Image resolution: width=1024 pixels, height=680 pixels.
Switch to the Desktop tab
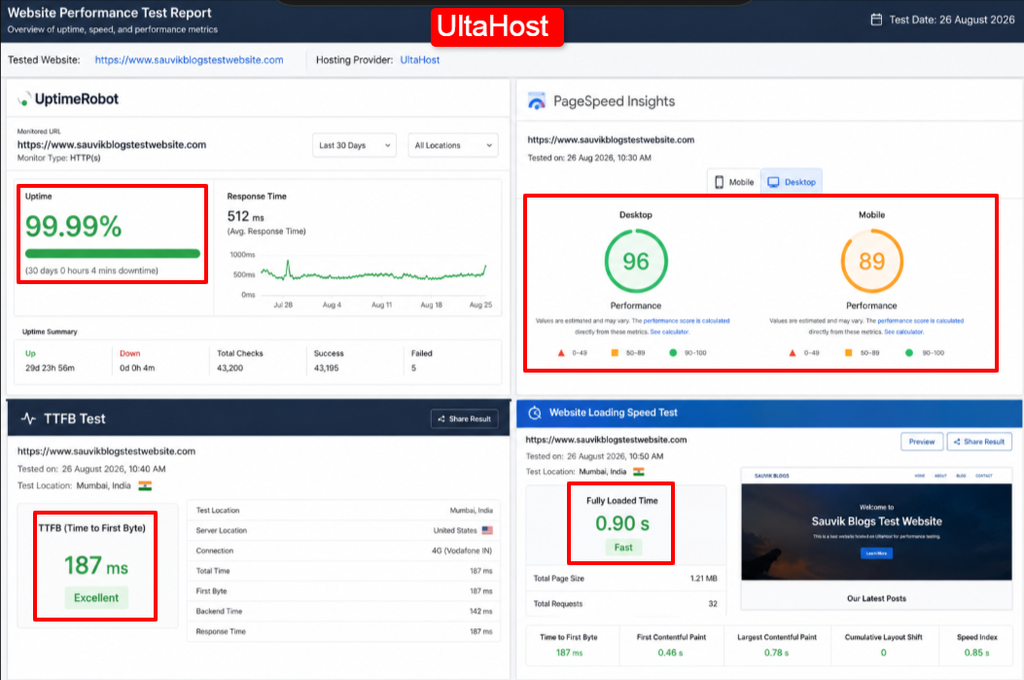(792, 182)
